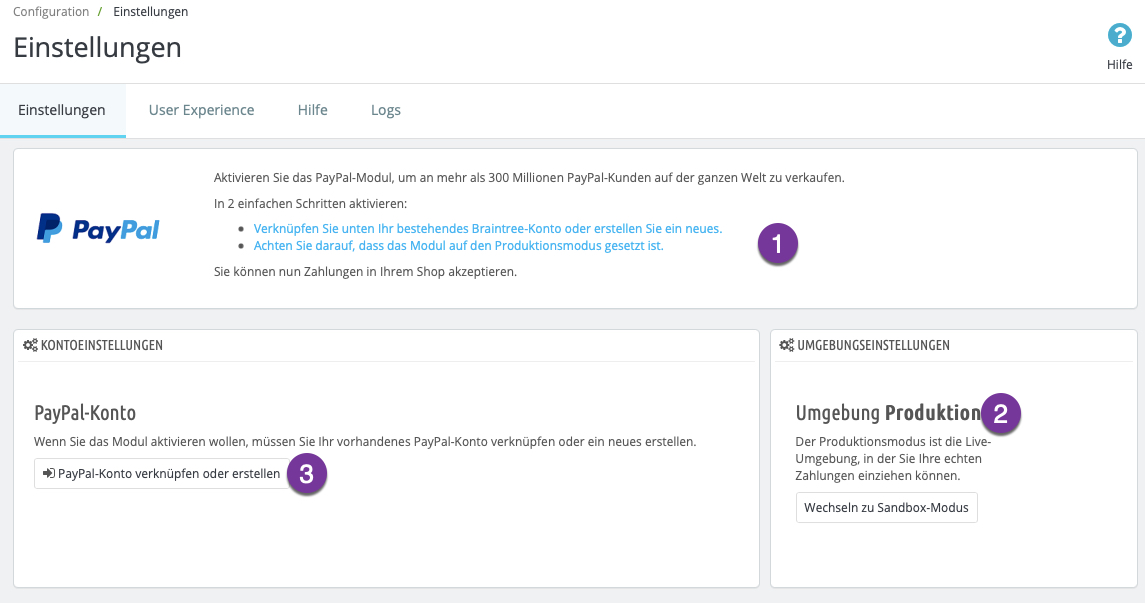Click the sign-in arrow icon on PayPal-Konto button
The image size is (1145, 603).
click(x=49, y=473)
